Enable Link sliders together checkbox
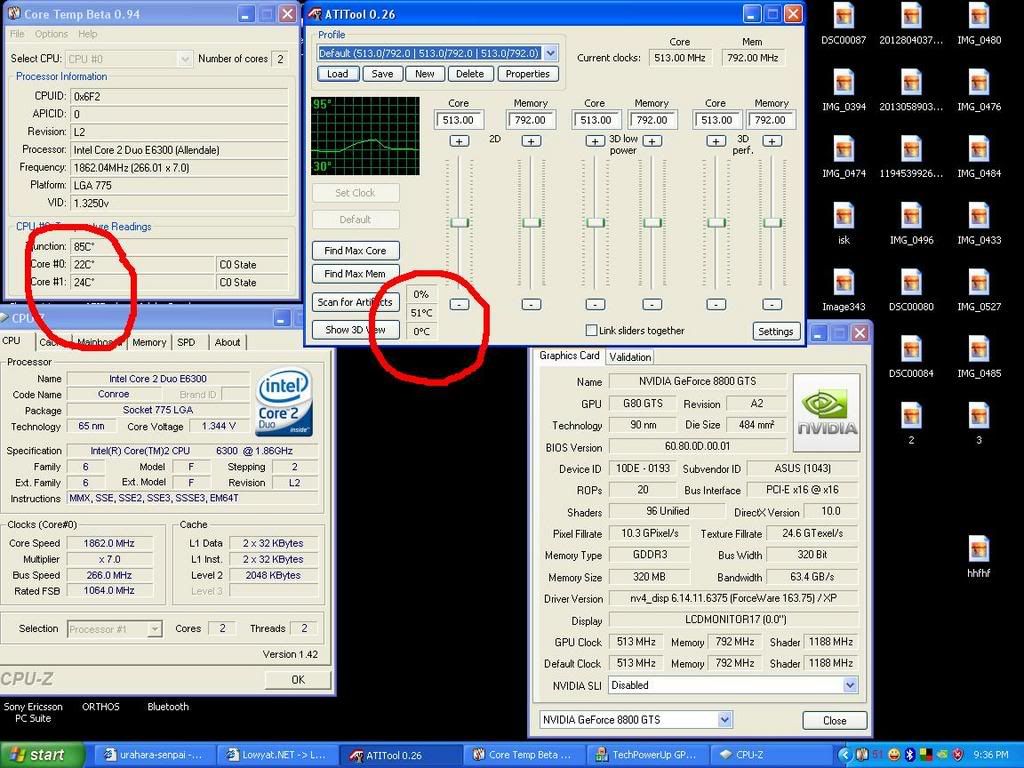 click(591, 331)
